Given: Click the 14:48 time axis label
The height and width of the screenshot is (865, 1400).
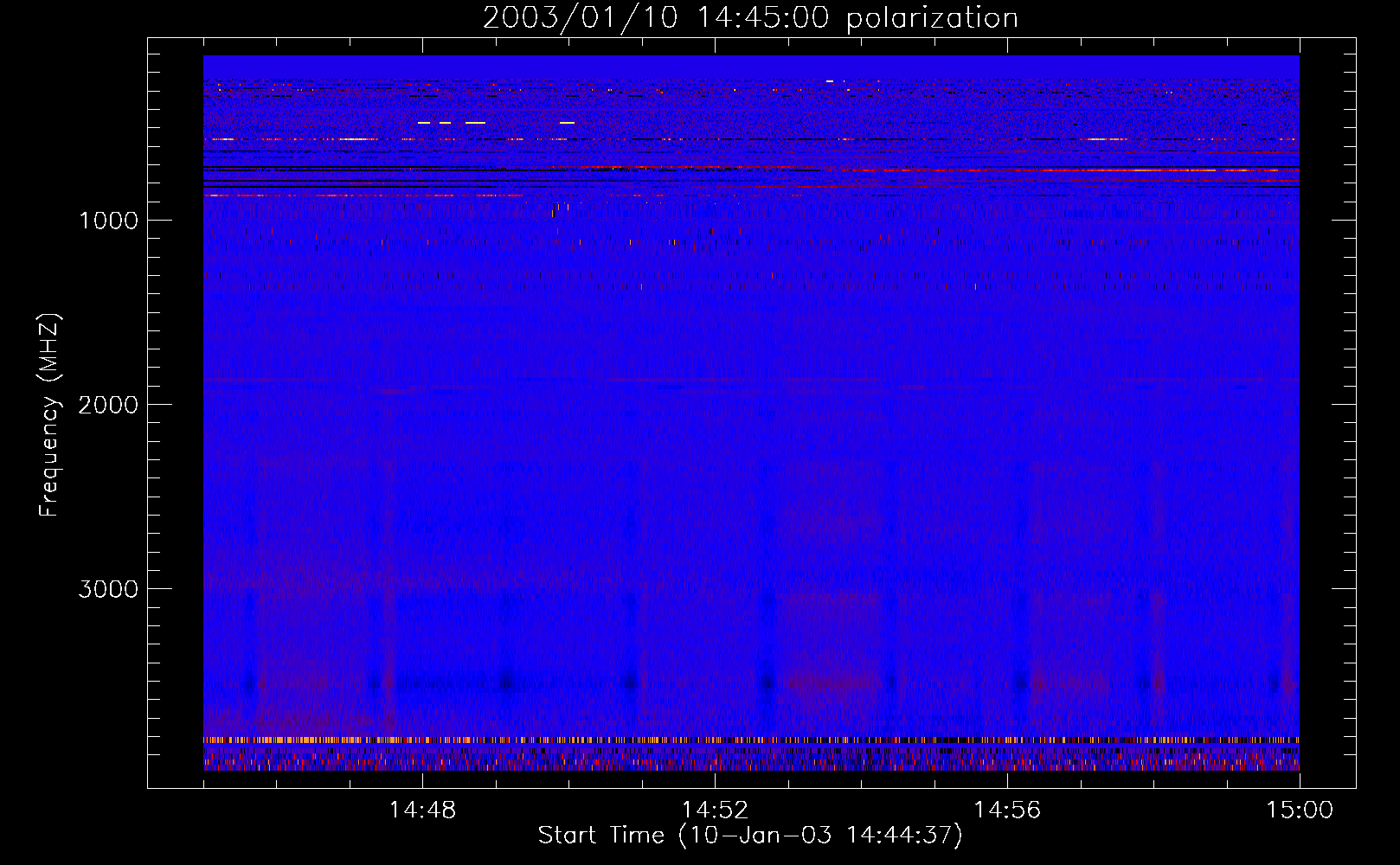Looking at the screenshot, I should coord(422,811).
